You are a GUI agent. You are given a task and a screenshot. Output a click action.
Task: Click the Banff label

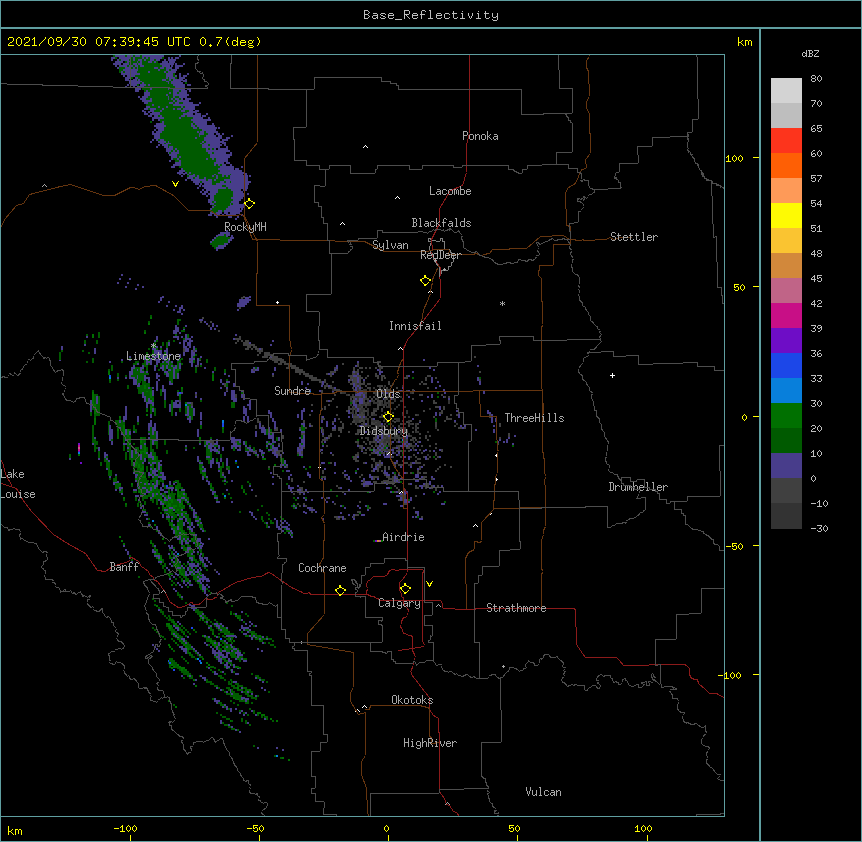click(124, 567)
